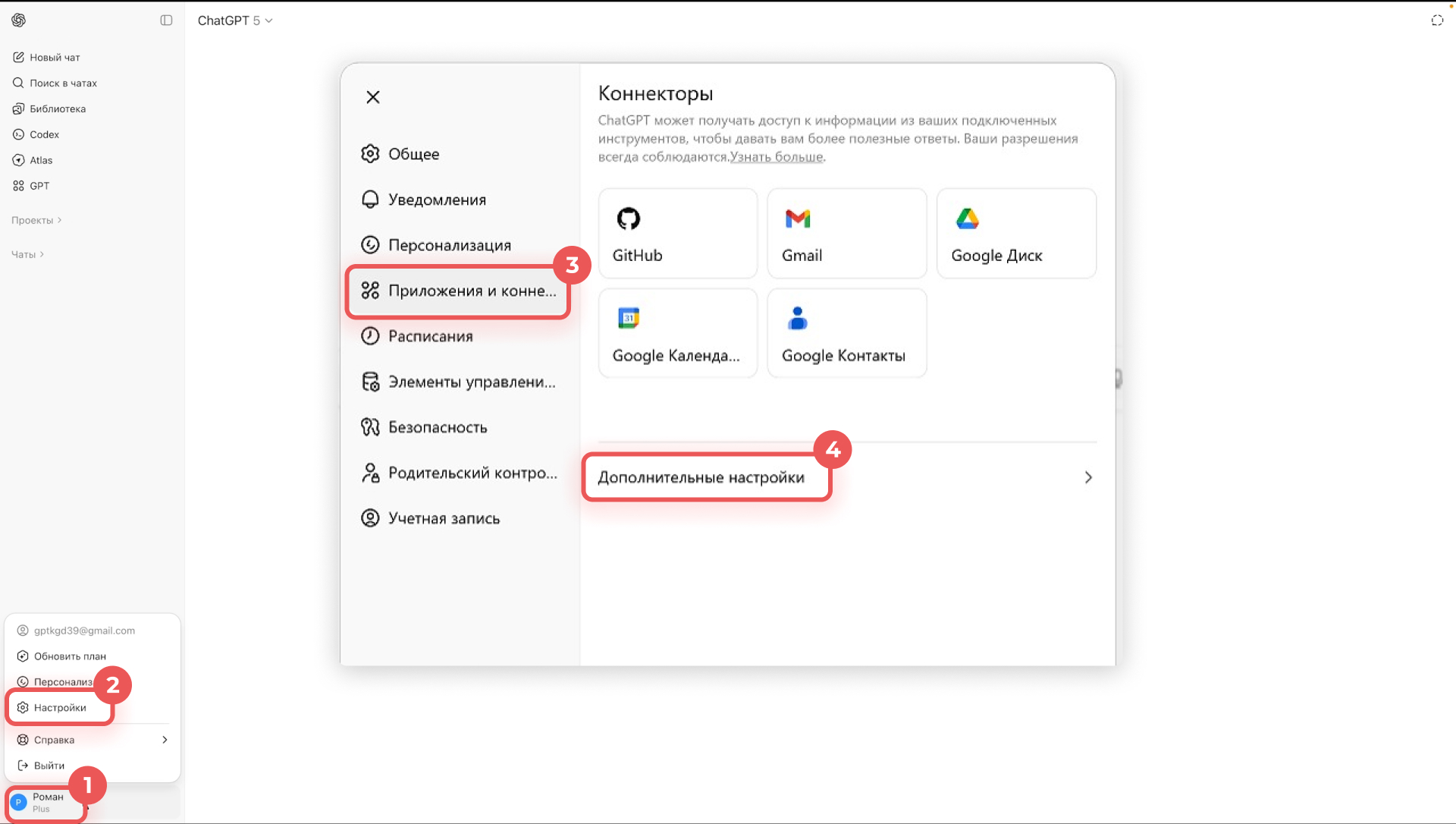Switch to the Security settings tab

pos(437,427)
